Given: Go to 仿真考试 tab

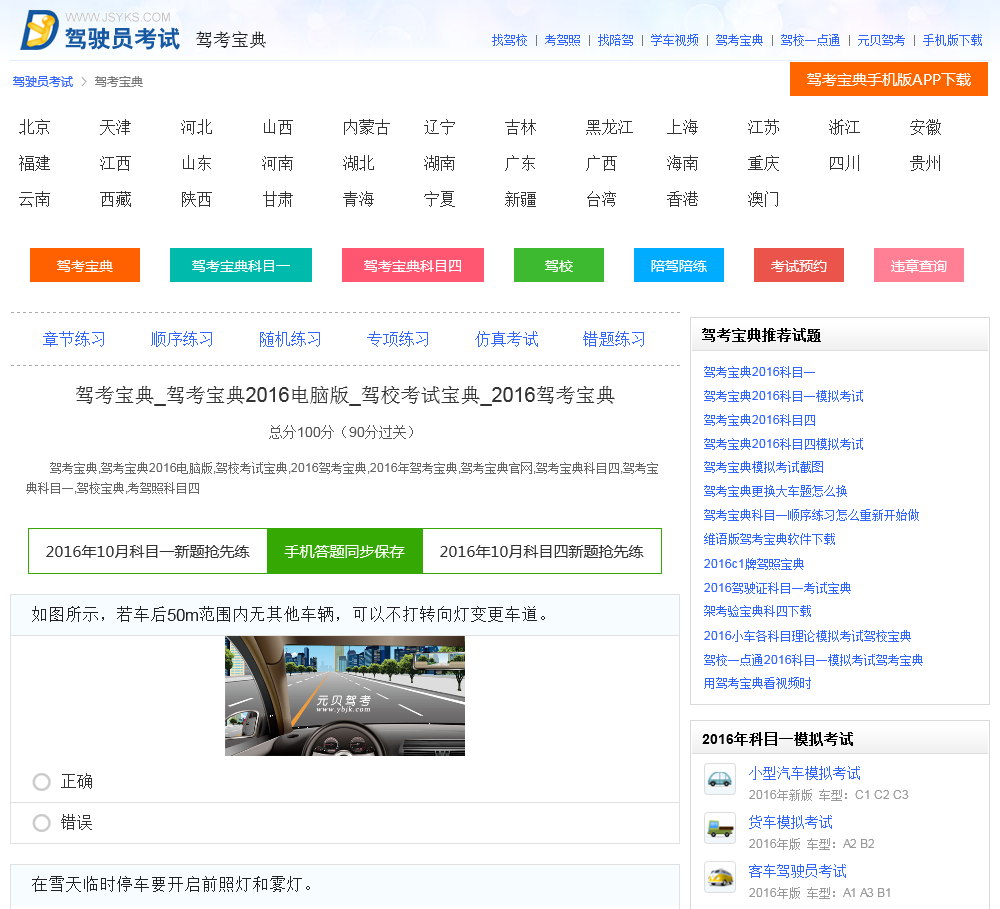Looking at the screenshot, I should click(506, 339).
